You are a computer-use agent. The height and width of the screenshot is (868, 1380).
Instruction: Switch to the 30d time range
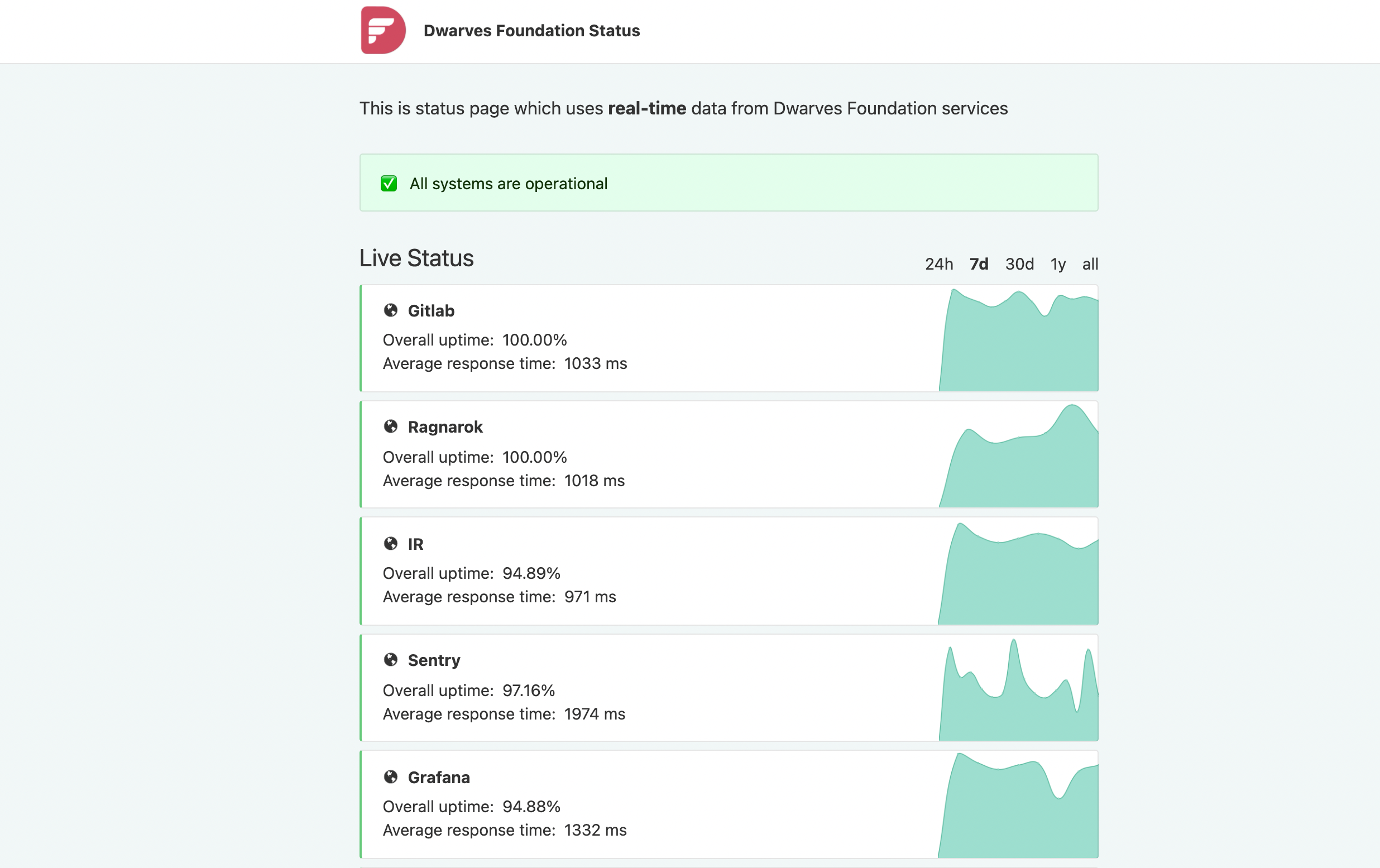click(x=1019, y=264)
